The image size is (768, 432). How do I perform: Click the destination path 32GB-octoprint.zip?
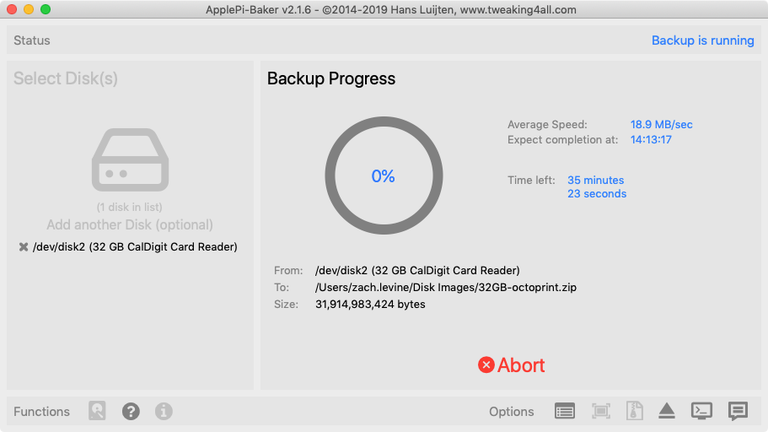point(445,287)
